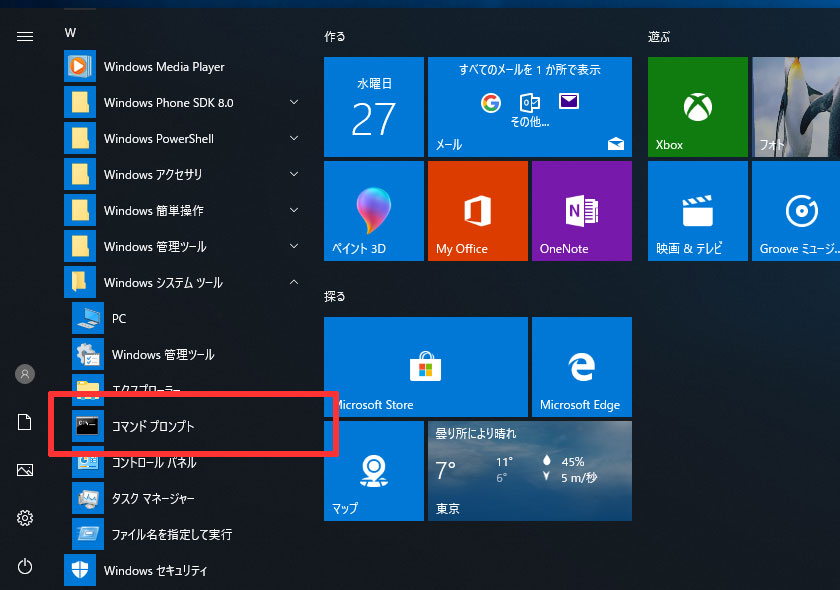Click the W letter group header
Viewport: 840px width, 590px height.
[70, 33]
